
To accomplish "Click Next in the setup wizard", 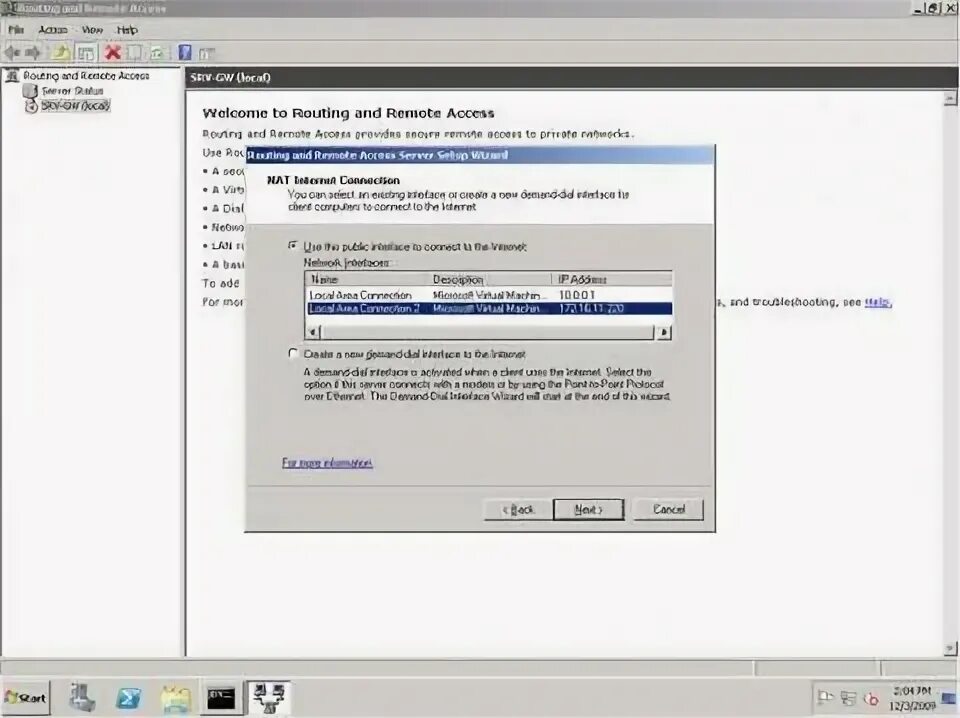I will click(588, 509).
